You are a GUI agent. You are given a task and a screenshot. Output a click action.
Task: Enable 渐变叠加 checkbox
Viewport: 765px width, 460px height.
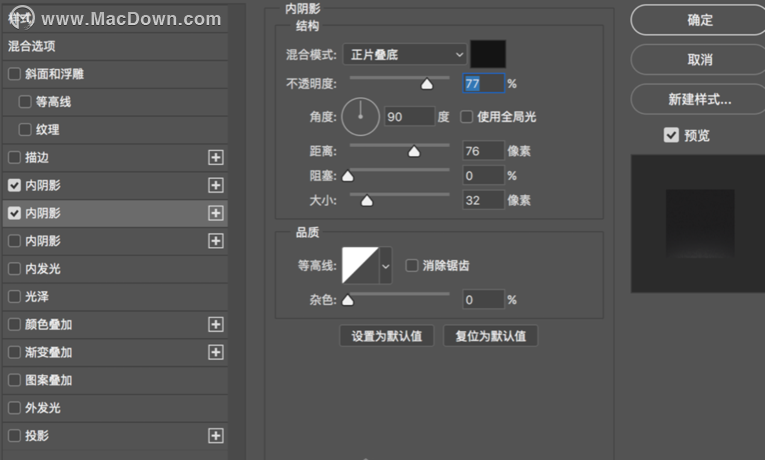click(14, 352)
